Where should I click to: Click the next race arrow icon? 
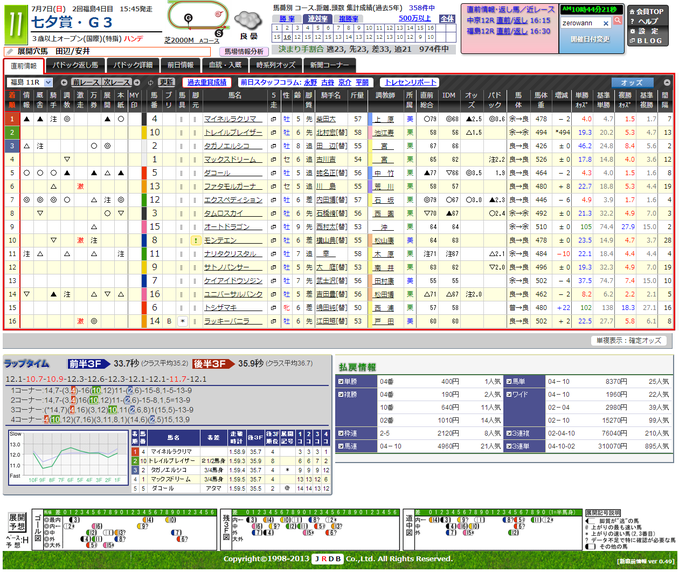pos(137,82)
